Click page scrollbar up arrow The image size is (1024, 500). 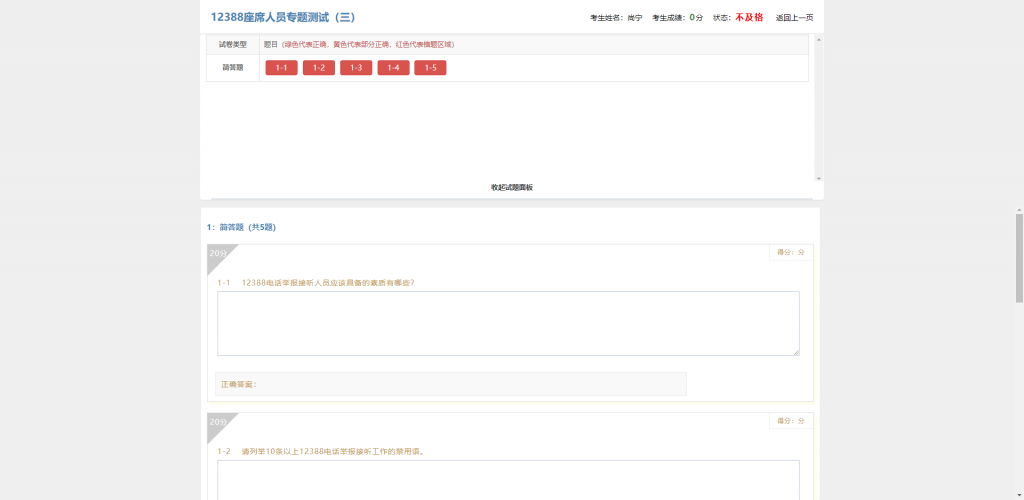point(1019,210)
